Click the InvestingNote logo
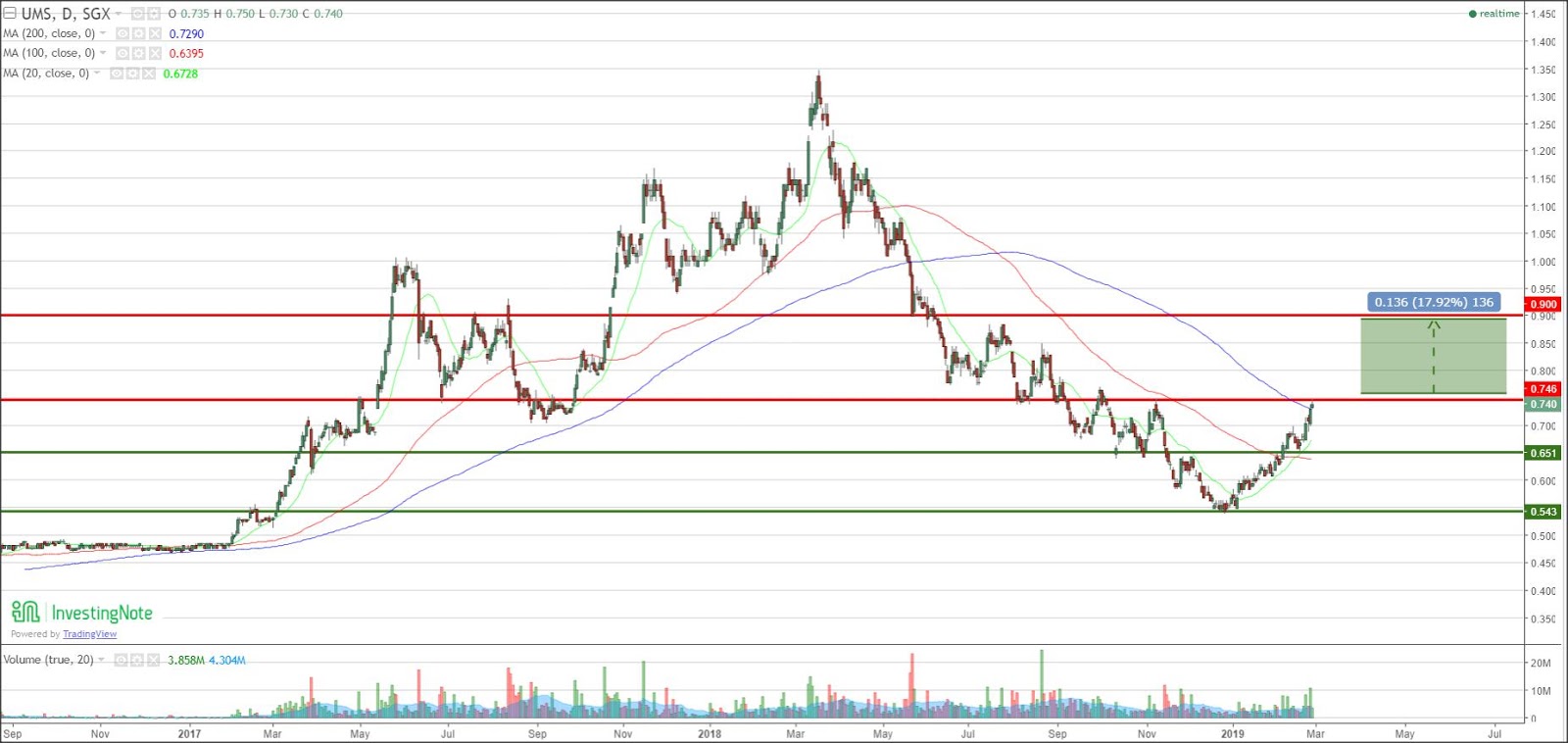Viewport: 1568px width, 743px height. pyautogui.click(x=82, y=613)
